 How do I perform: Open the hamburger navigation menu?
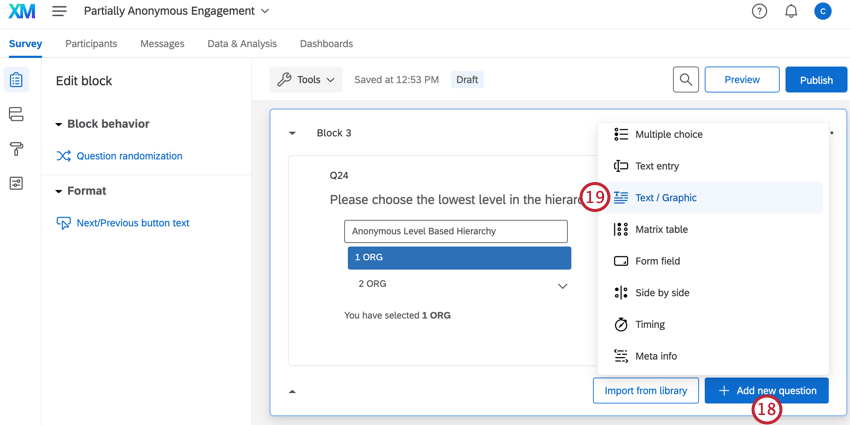[x=59, y=11]
